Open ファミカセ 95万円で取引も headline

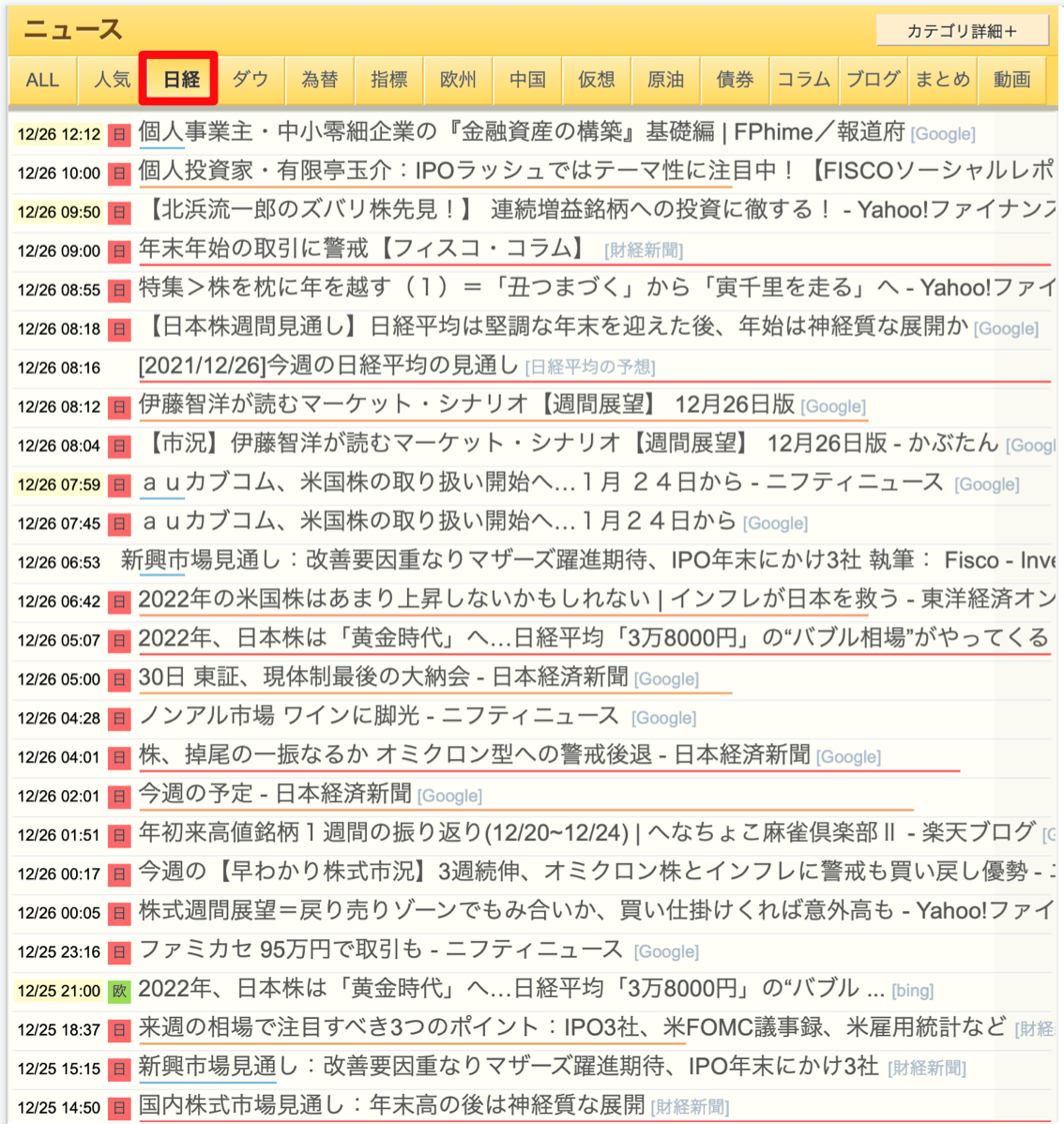(x=380, y=949)
